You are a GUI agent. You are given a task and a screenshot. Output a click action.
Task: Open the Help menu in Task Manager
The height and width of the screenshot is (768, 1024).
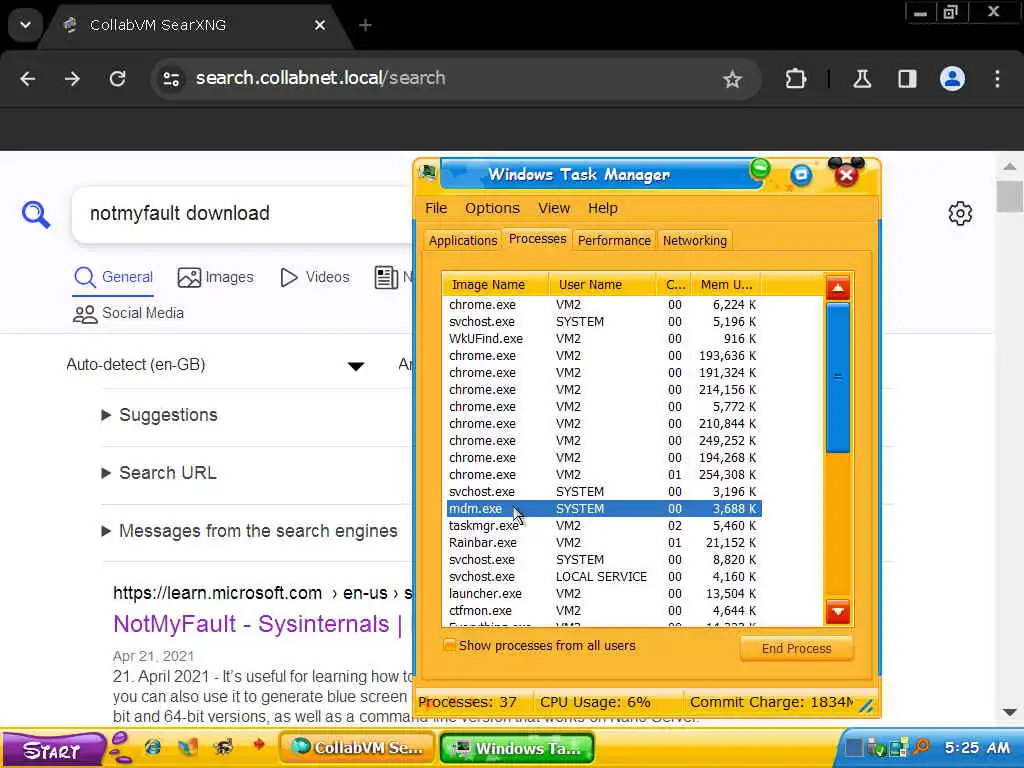[x=602, y=208]
